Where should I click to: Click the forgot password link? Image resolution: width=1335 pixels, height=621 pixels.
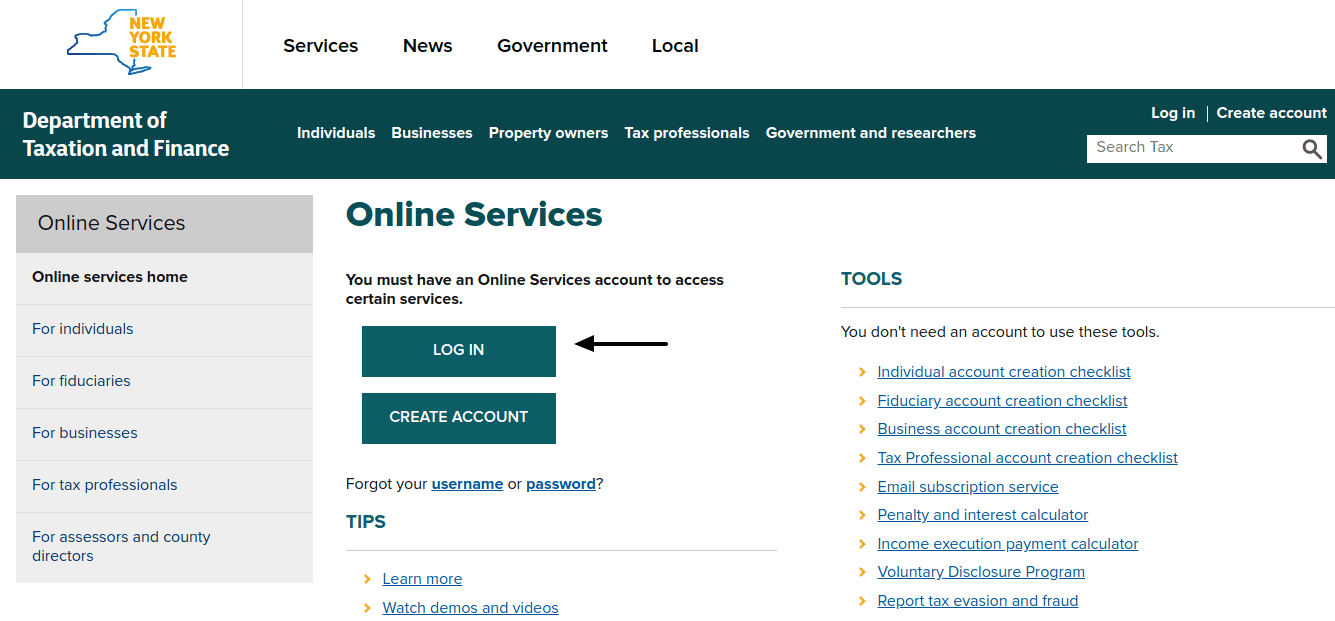(560, 483)
